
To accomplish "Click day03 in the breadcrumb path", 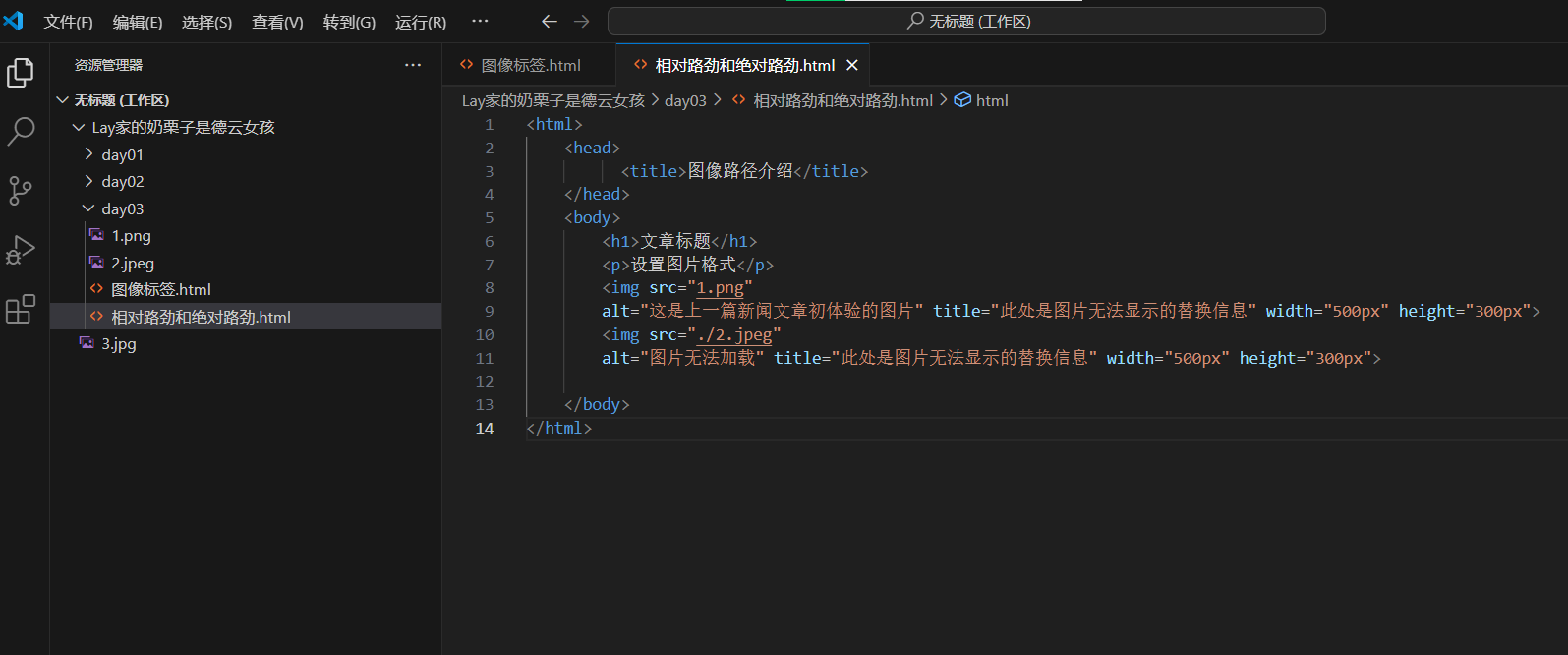I will pyautogui.click(x=685, y=100).
